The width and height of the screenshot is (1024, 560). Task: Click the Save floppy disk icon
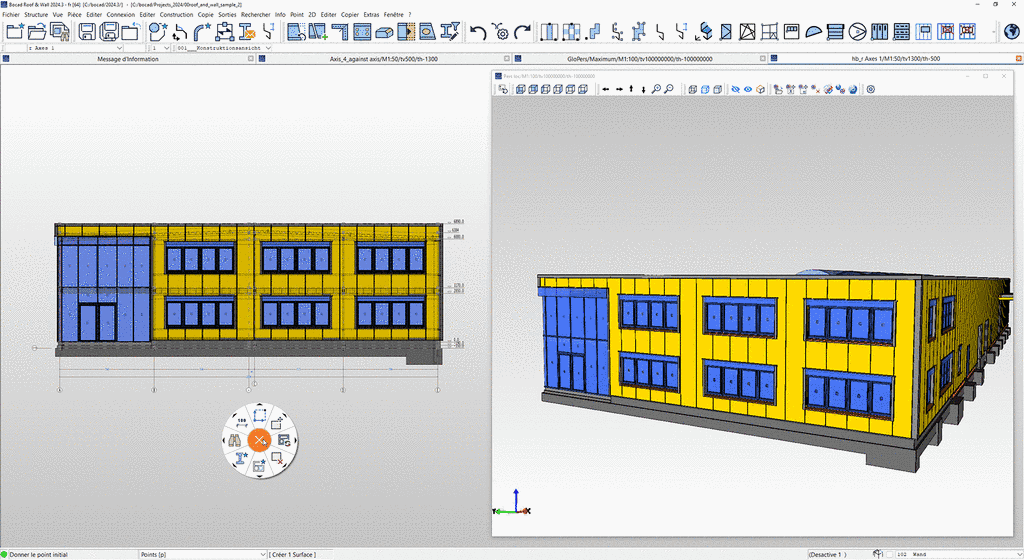87,32
